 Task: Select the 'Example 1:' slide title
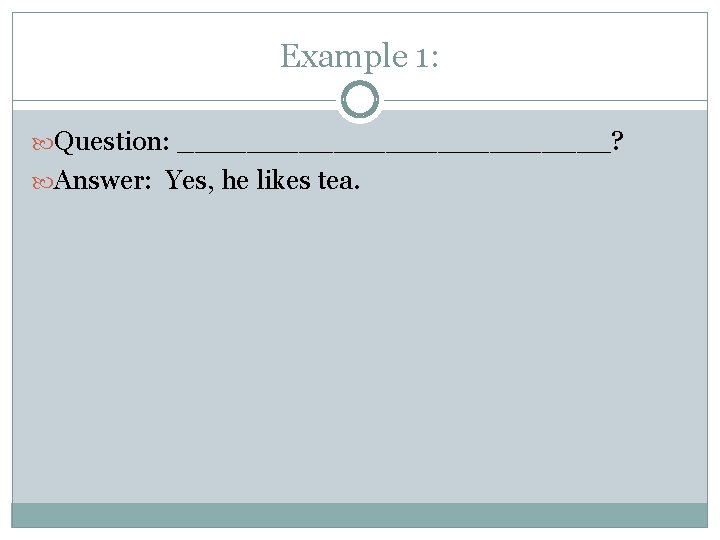coord(359,56)
